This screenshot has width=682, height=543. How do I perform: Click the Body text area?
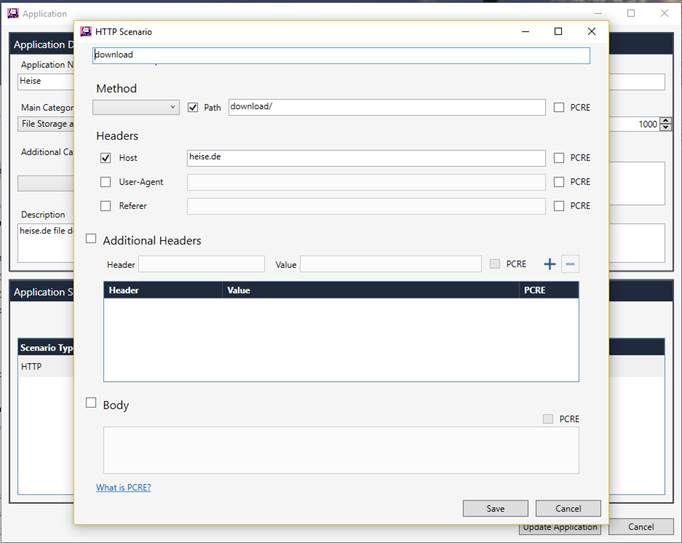pos(341,450)
